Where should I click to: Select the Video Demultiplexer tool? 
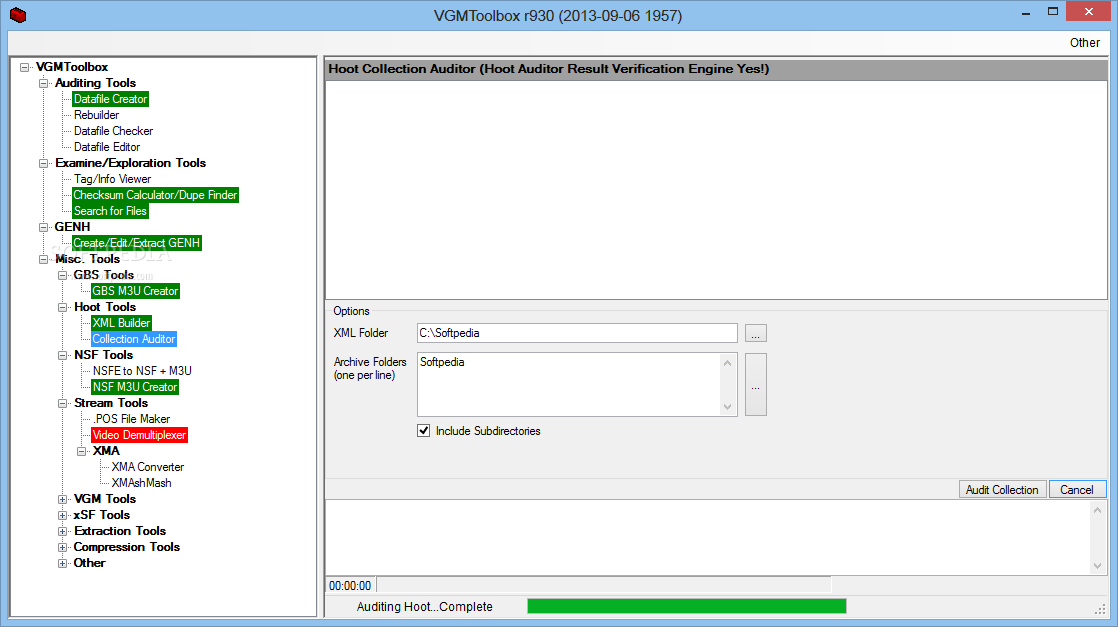140,435
